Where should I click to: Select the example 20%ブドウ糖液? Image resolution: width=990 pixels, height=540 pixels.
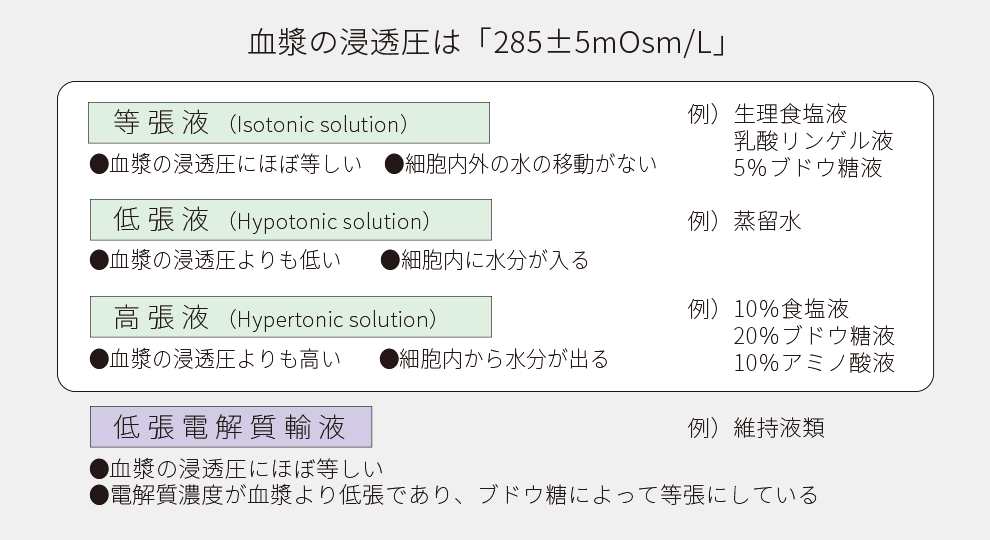click(814, 335)
